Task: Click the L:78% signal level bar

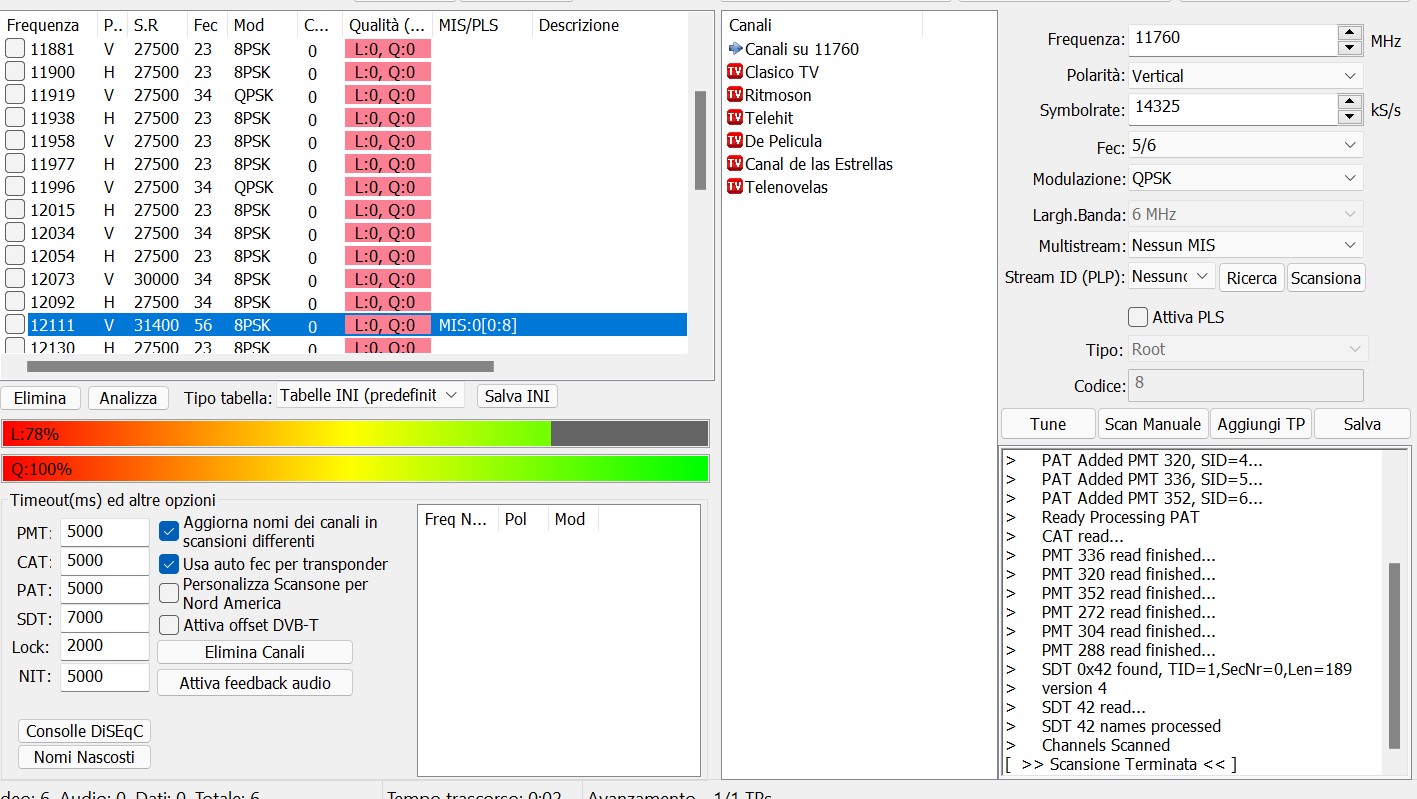Action: [355, 434]
